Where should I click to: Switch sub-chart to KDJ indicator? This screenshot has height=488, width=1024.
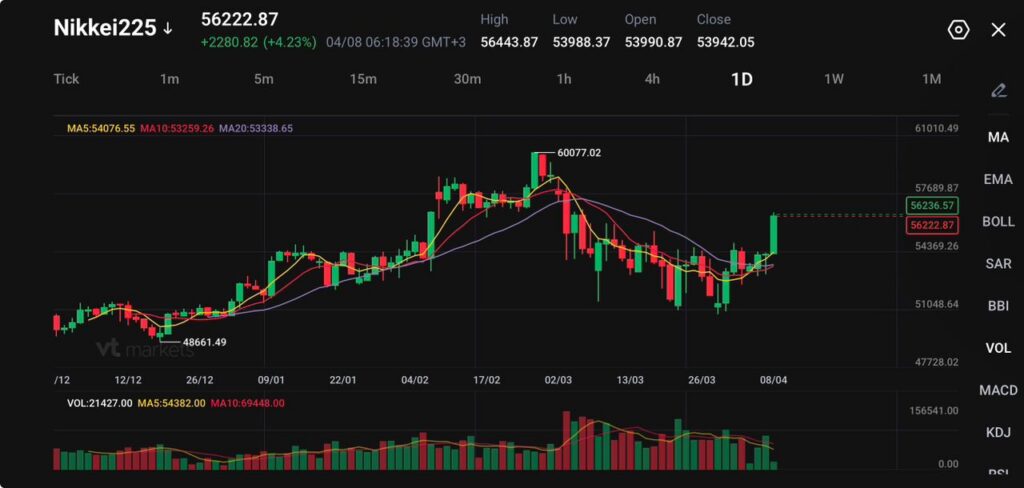click(998, 432)
